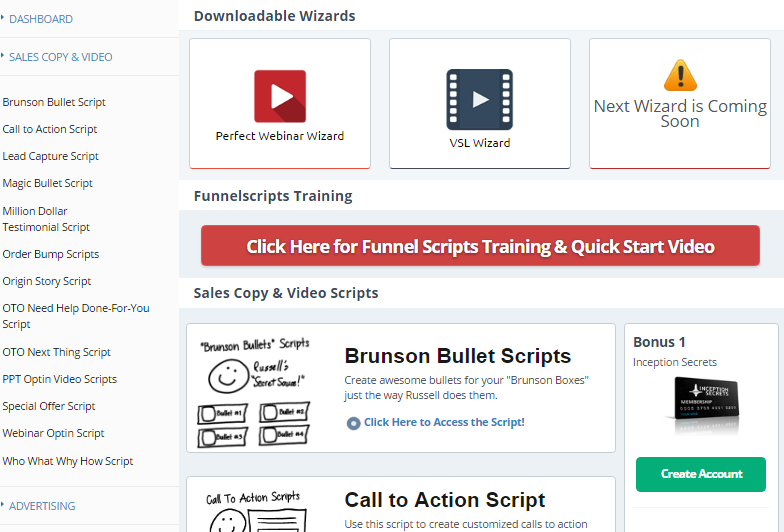Click the Sales Copy & Video Scripts heading

point(286,293)
